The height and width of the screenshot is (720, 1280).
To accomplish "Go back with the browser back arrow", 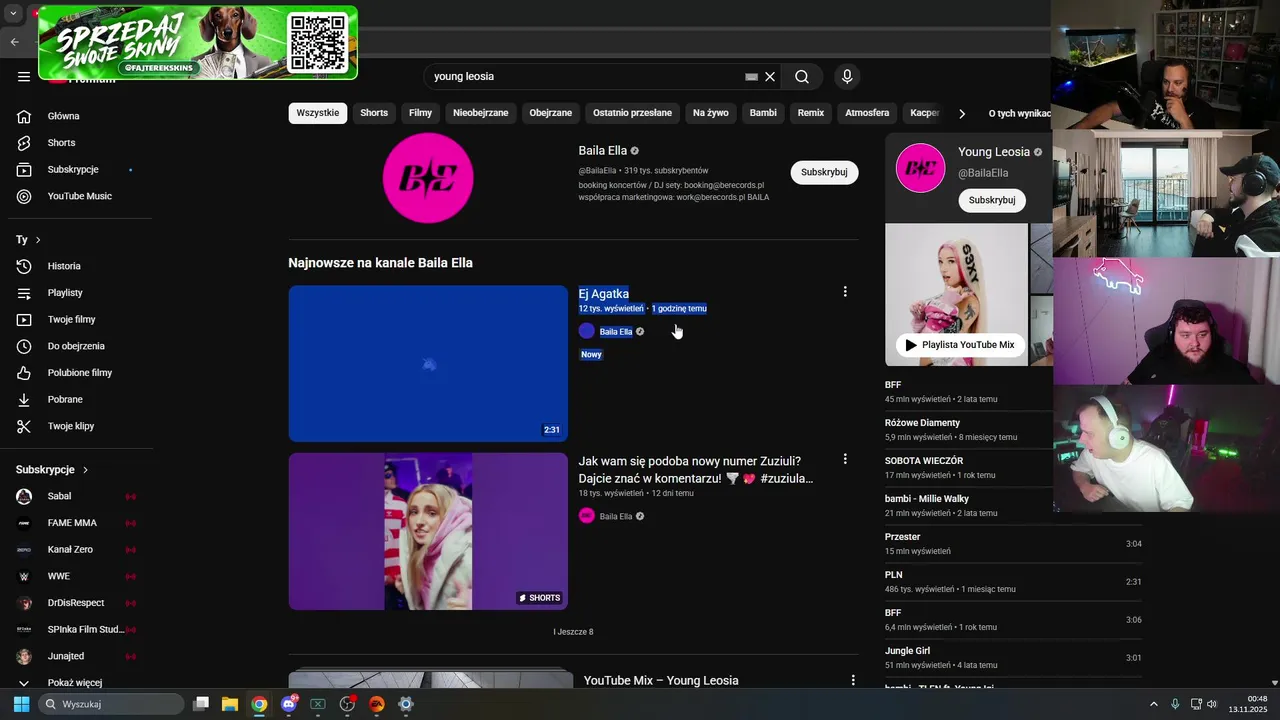I will (x=14, y=42).
